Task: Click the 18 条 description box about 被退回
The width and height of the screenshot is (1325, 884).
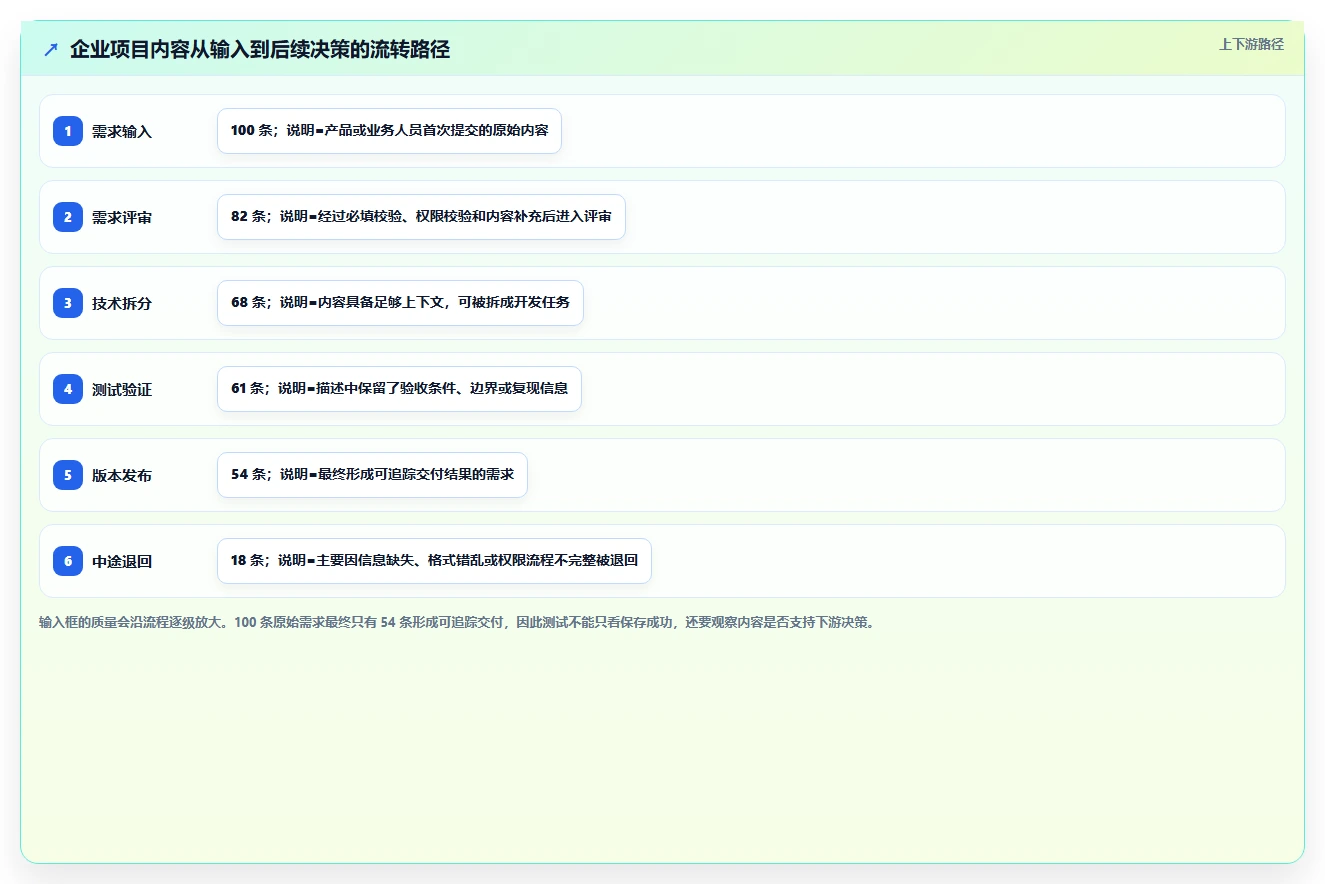Action: 434,561
